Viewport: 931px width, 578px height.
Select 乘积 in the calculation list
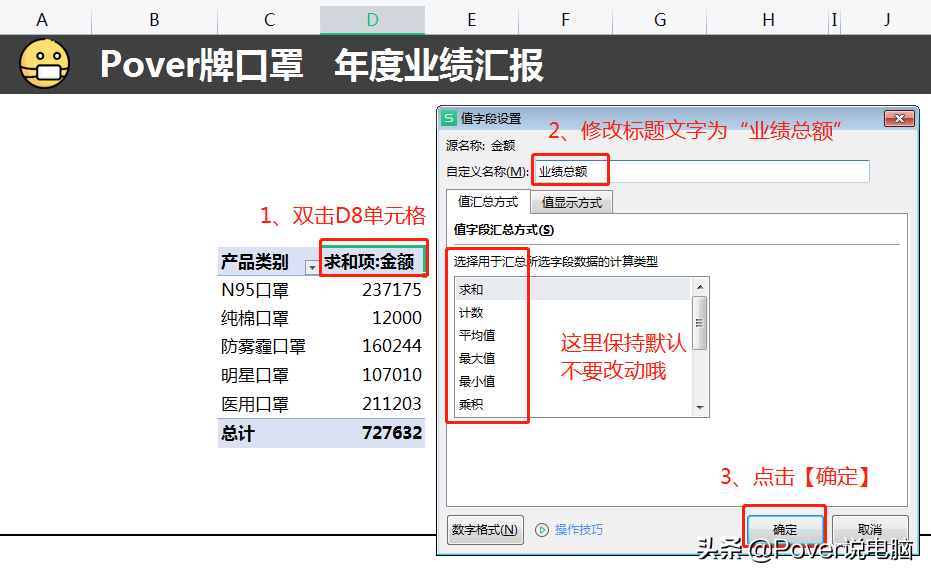[573, 405]
